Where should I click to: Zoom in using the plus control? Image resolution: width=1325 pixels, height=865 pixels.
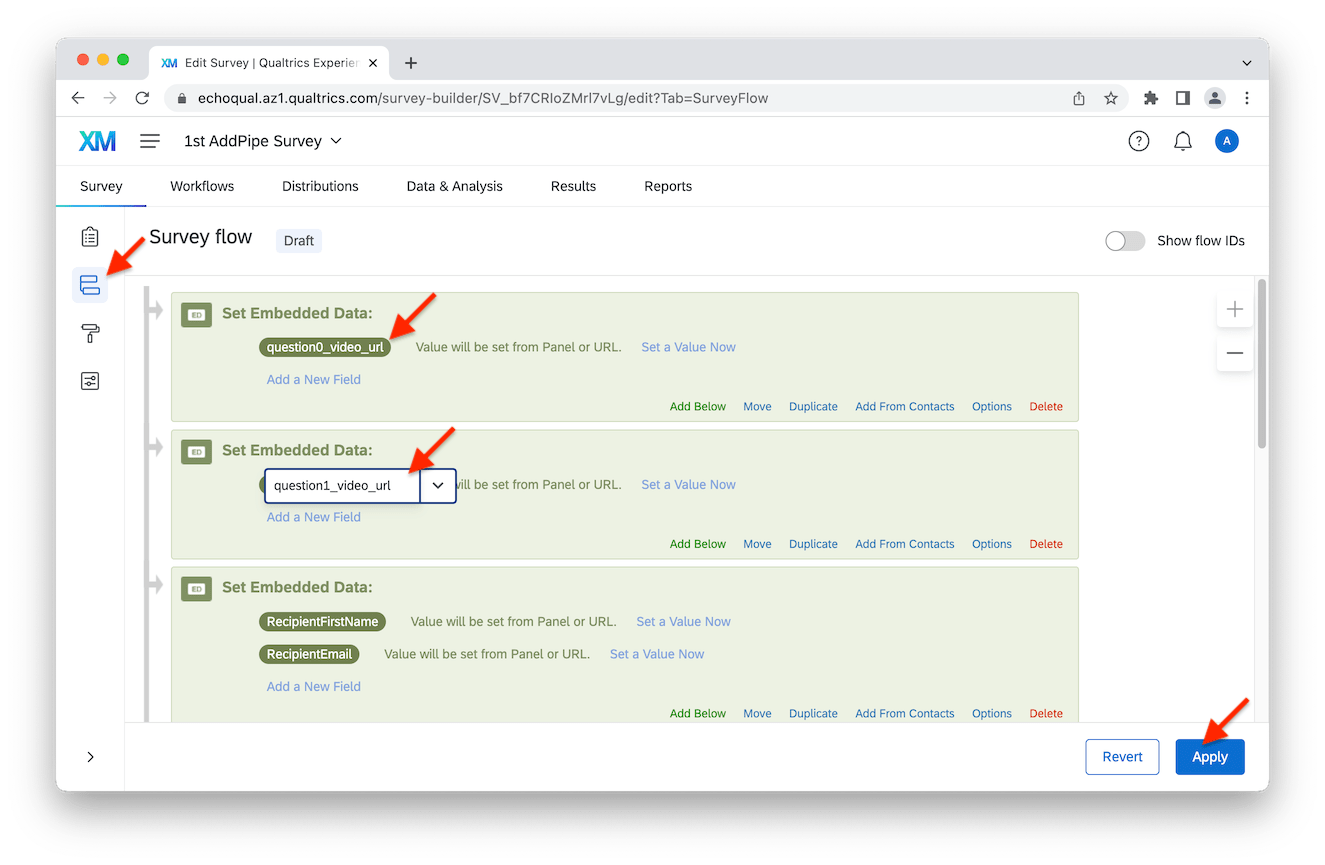click(x=1234, y=309)
